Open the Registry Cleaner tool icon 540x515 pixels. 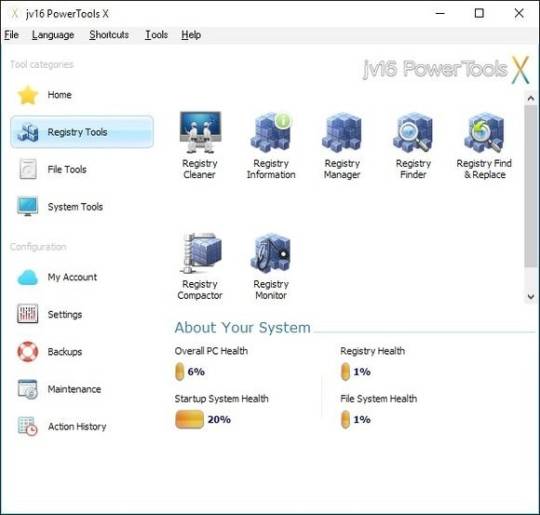[200, 132]
